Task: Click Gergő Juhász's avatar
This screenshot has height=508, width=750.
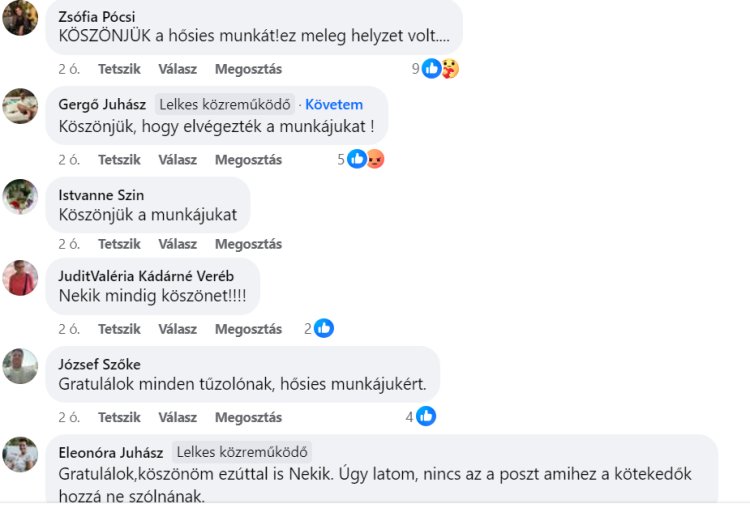Action: [x=20, y=106]
